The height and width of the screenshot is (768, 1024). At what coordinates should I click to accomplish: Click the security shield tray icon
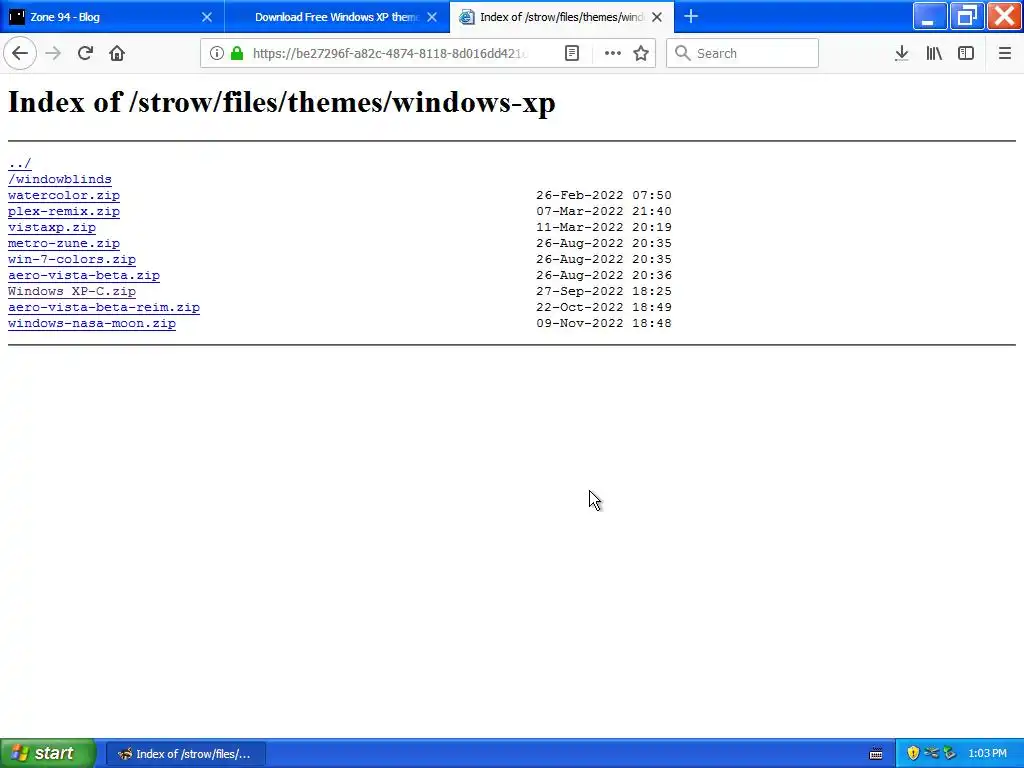click(x=913, y=754)
